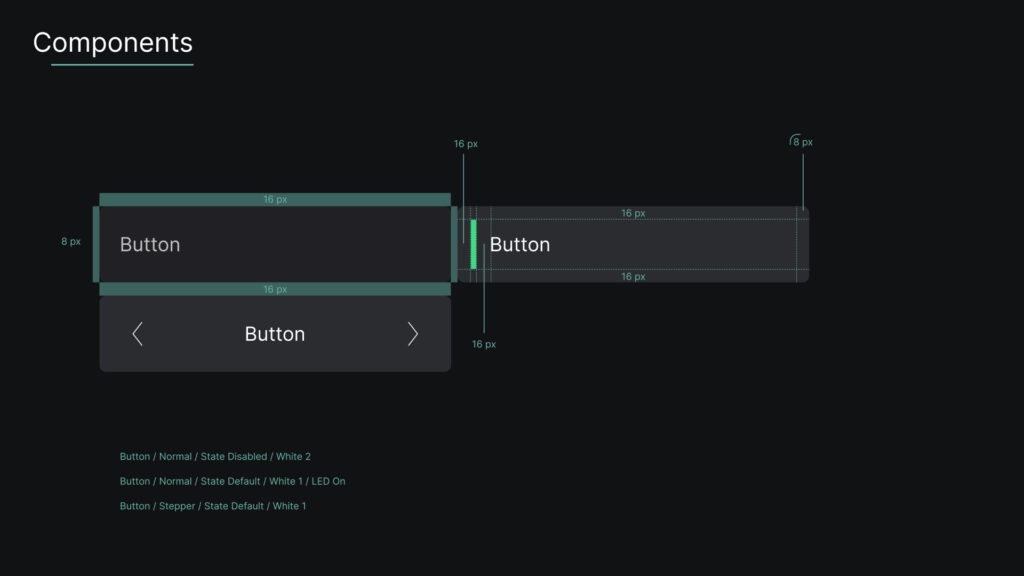The width and height of the screenshot is (1024, 576).
Task: Click the left chevron on stepper button
Action: point(137,334)
